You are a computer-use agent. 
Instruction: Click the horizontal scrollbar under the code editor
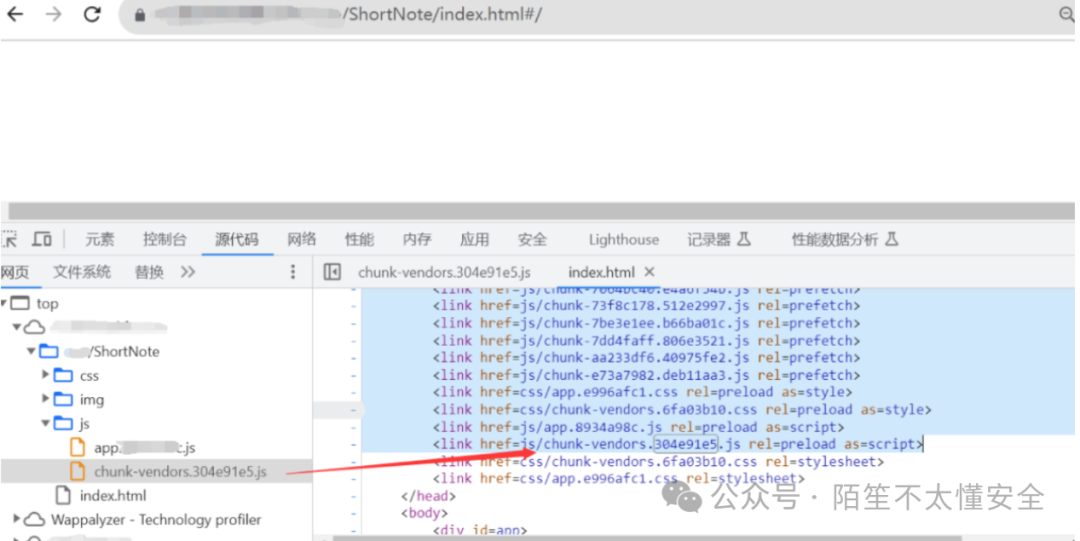[x=647, y=538]
